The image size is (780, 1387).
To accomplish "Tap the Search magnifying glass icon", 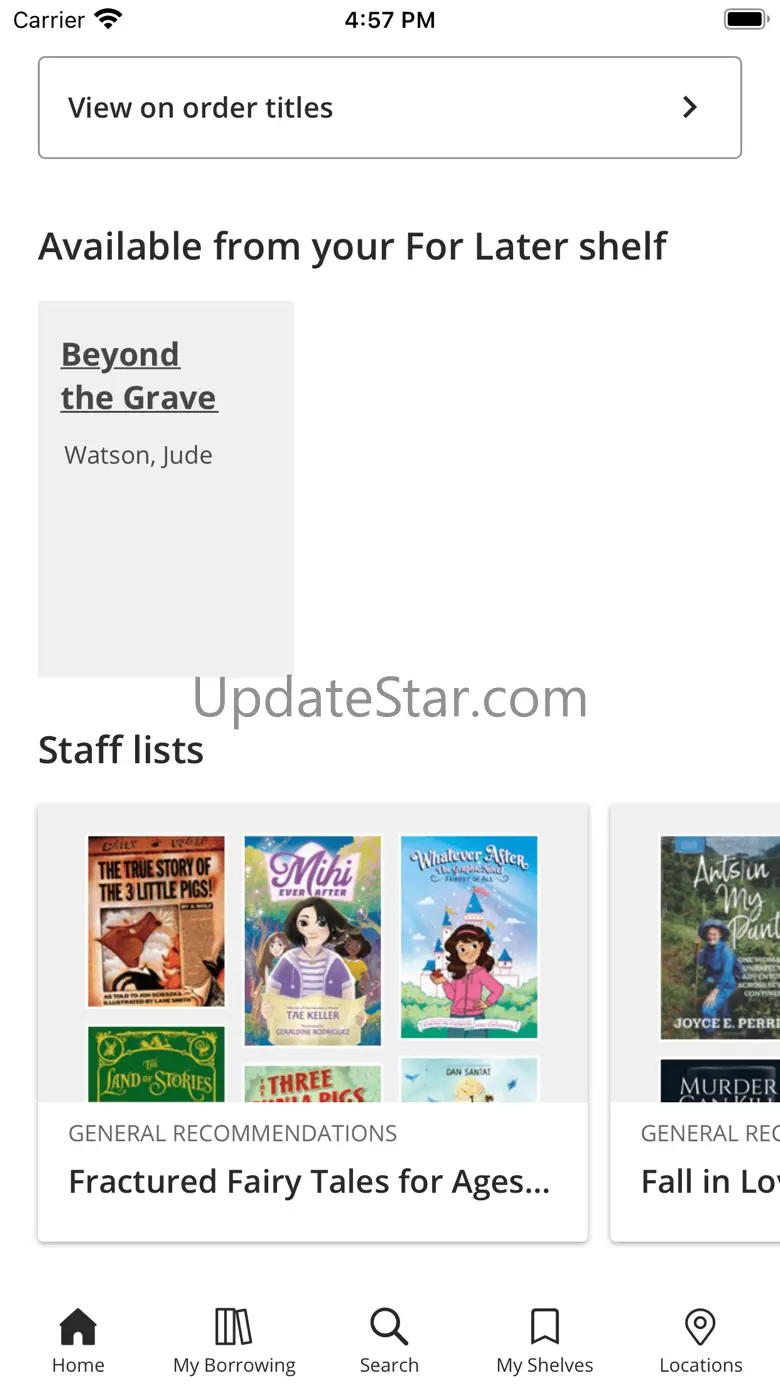I will pos(389,1327).
